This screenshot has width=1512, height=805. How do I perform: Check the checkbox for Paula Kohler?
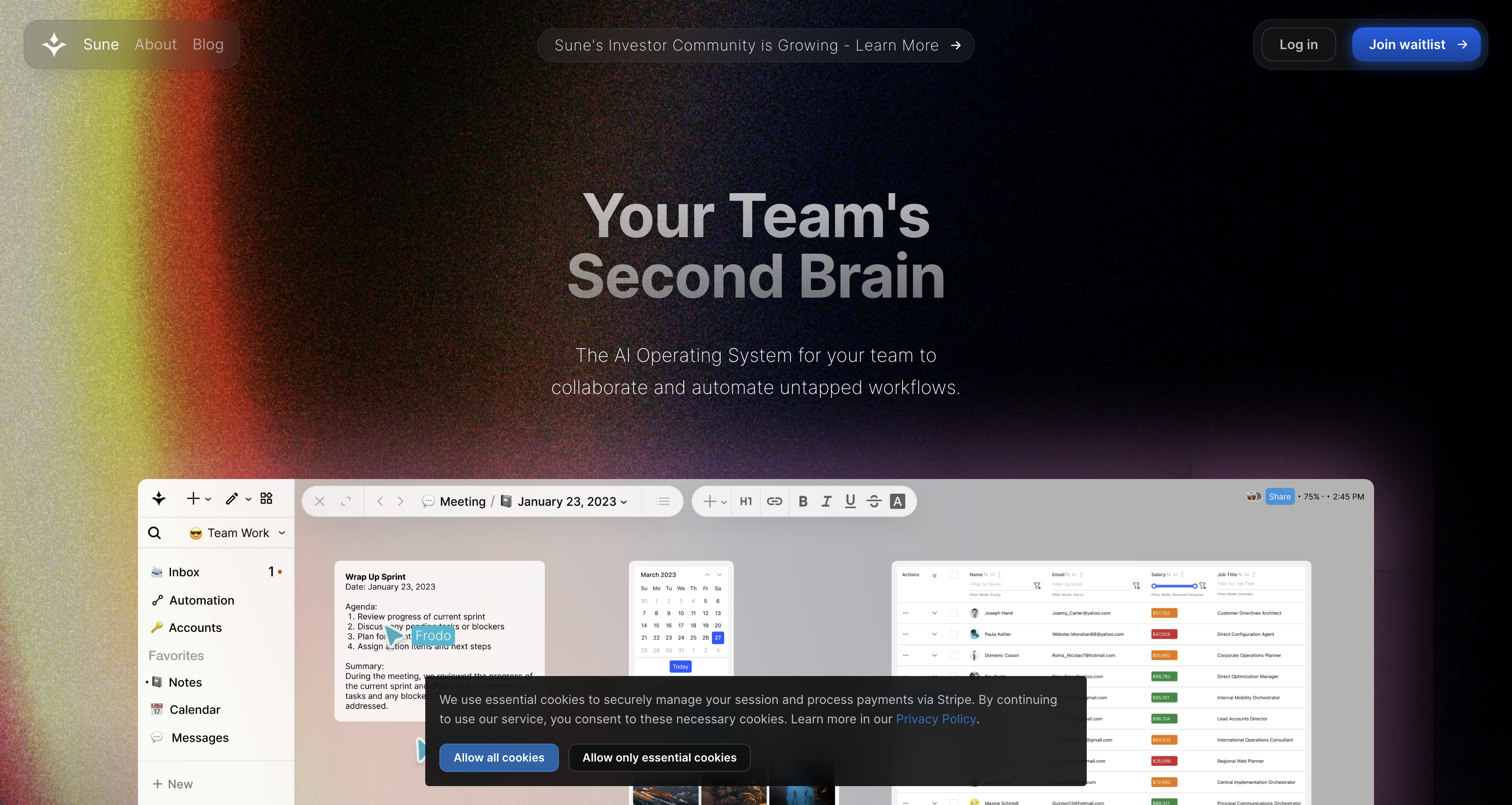[954, 634]
